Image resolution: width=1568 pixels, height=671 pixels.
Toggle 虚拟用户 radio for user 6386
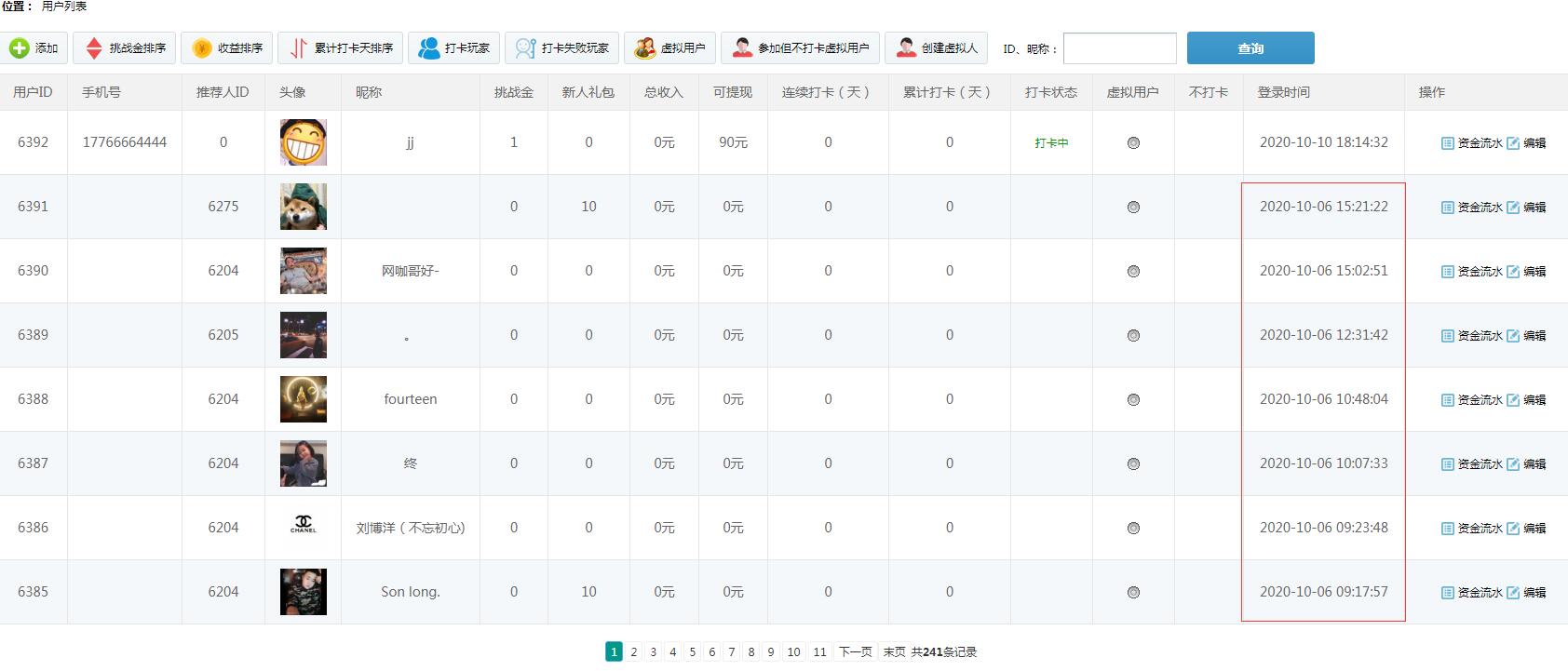pyautogui.click(x=1133, y=529)
